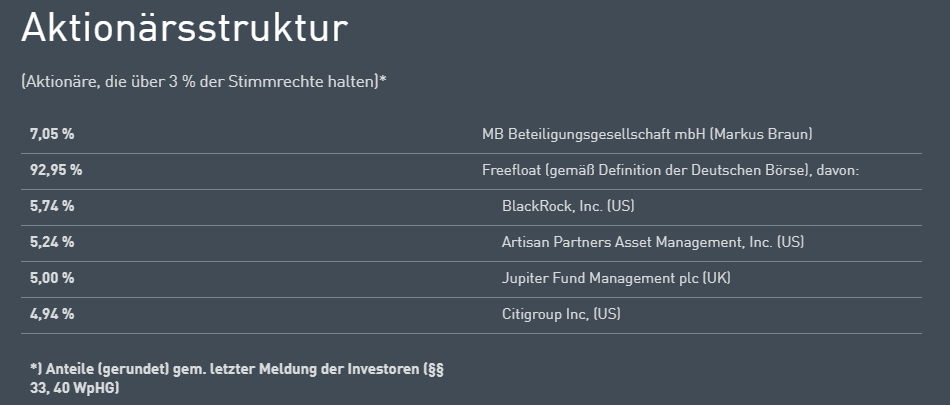Click the Citigroup Inc shareholder entry
Screen dimensions: 950x405
(561, 314)
